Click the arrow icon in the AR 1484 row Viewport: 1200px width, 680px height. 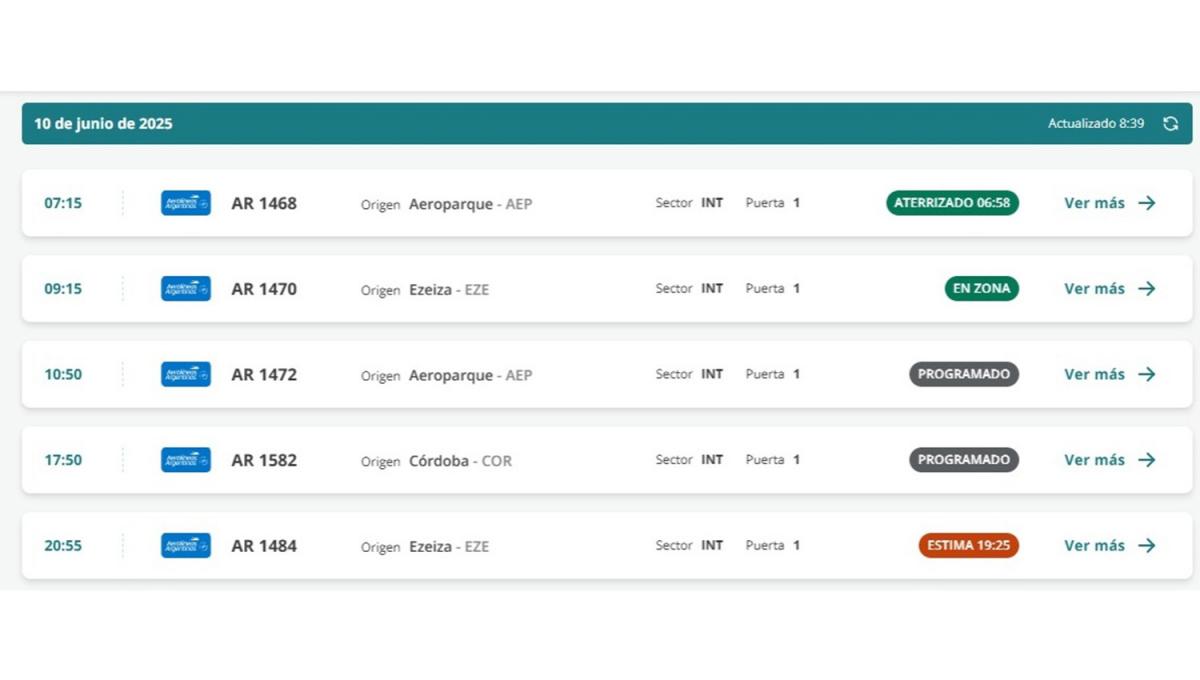tap(1147, 546)
